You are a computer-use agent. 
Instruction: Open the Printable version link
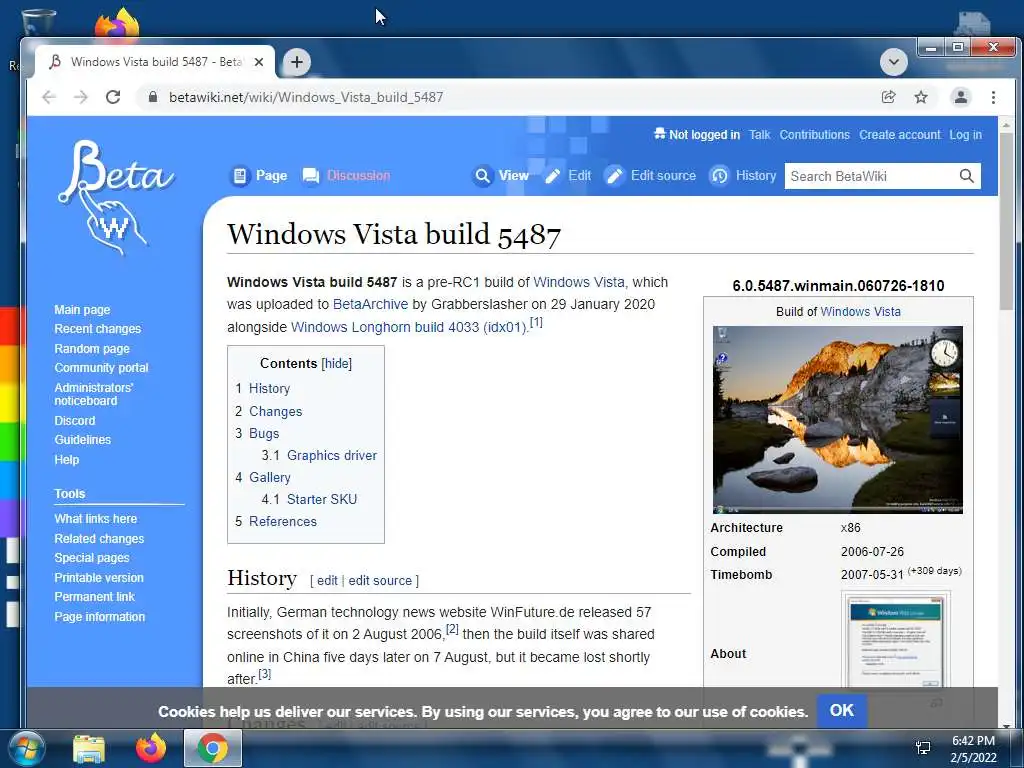[99, 577]
